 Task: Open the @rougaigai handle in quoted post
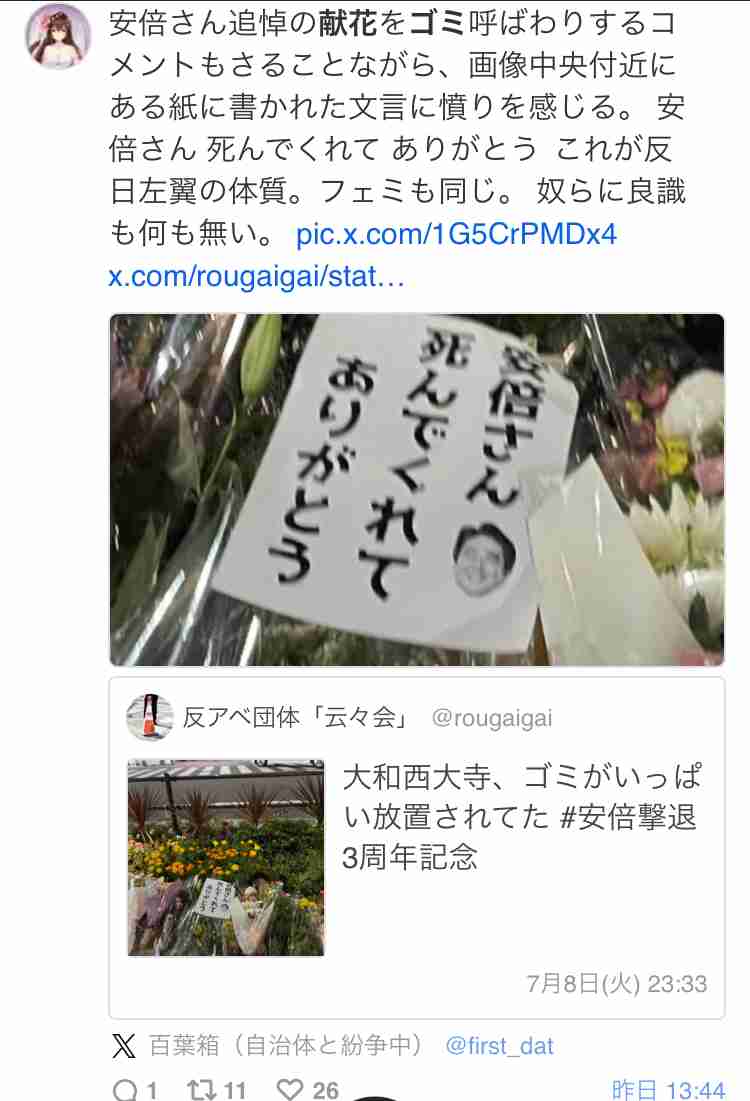pos(492,718)
